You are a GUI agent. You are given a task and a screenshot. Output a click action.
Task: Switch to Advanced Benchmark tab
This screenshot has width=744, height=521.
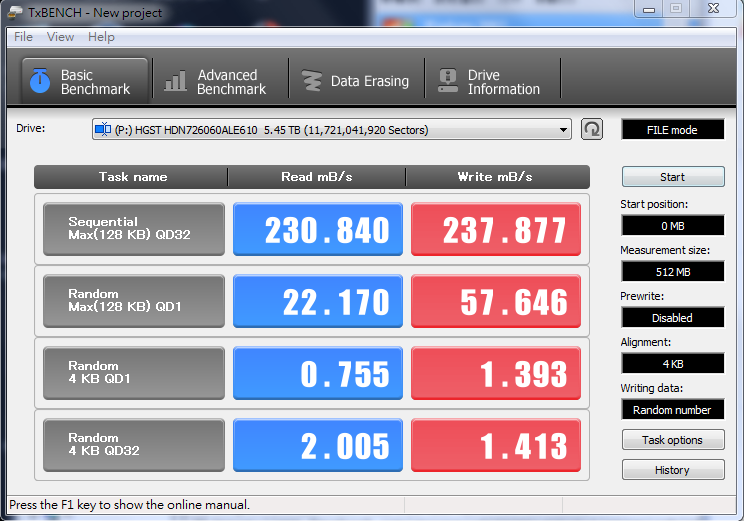(221, 81)
